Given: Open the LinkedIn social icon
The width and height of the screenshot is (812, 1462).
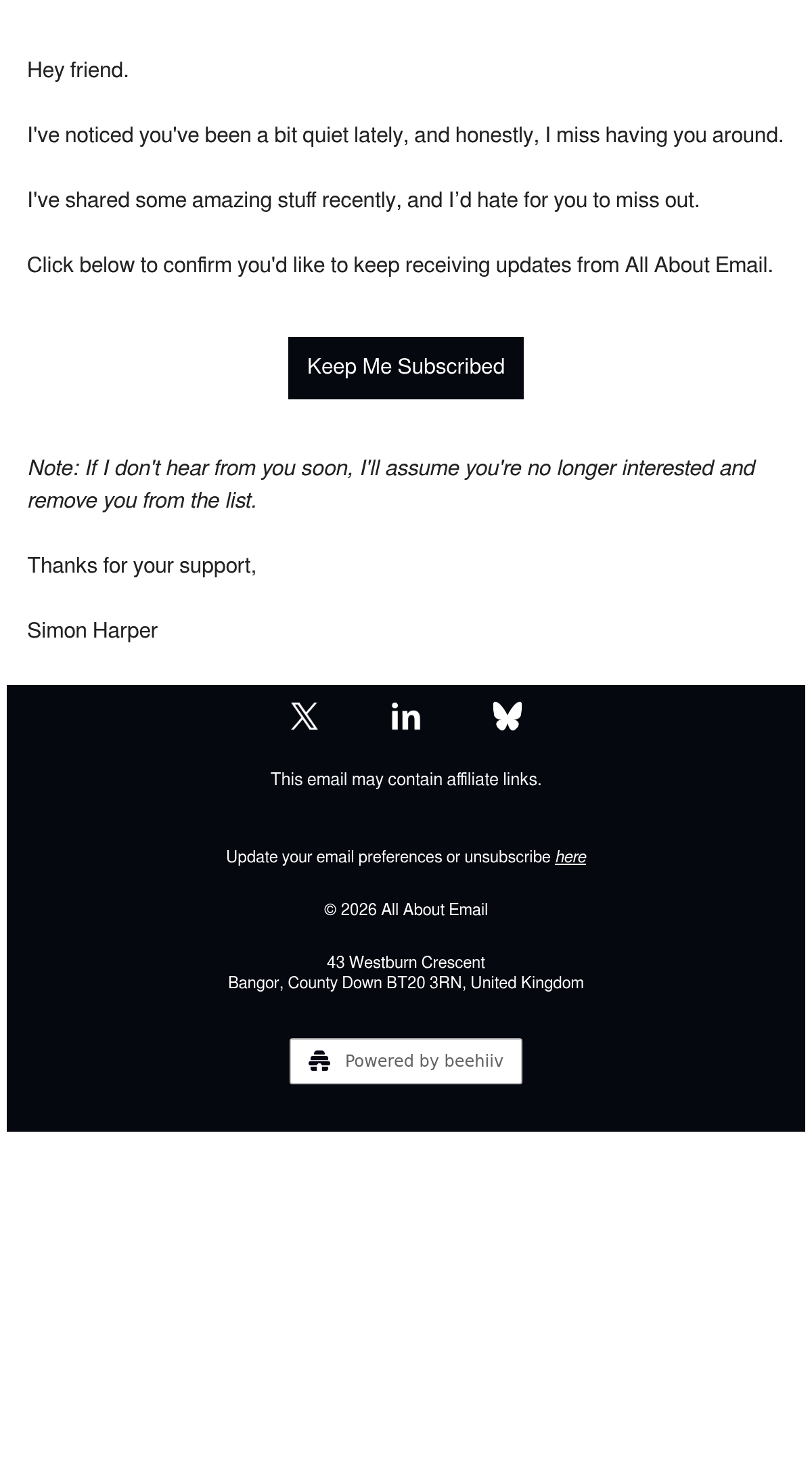Looking at the screenshot, I should click(x=406, y=716).
